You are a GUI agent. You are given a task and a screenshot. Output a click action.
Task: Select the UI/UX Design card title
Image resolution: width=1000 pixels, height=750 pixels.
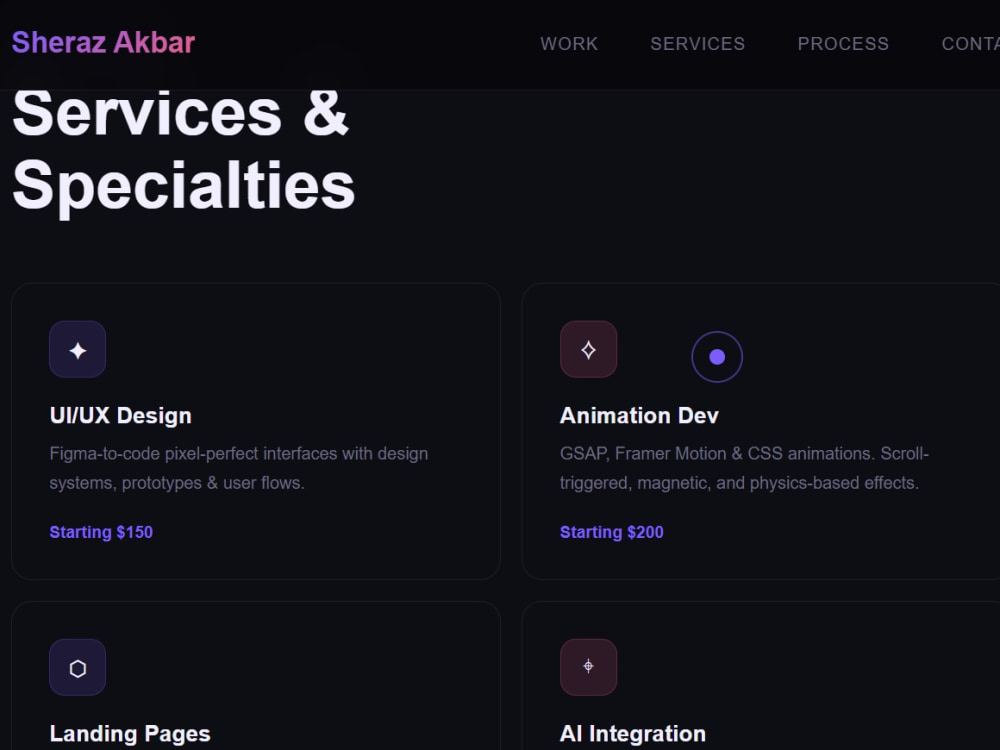tap(121, 416)
